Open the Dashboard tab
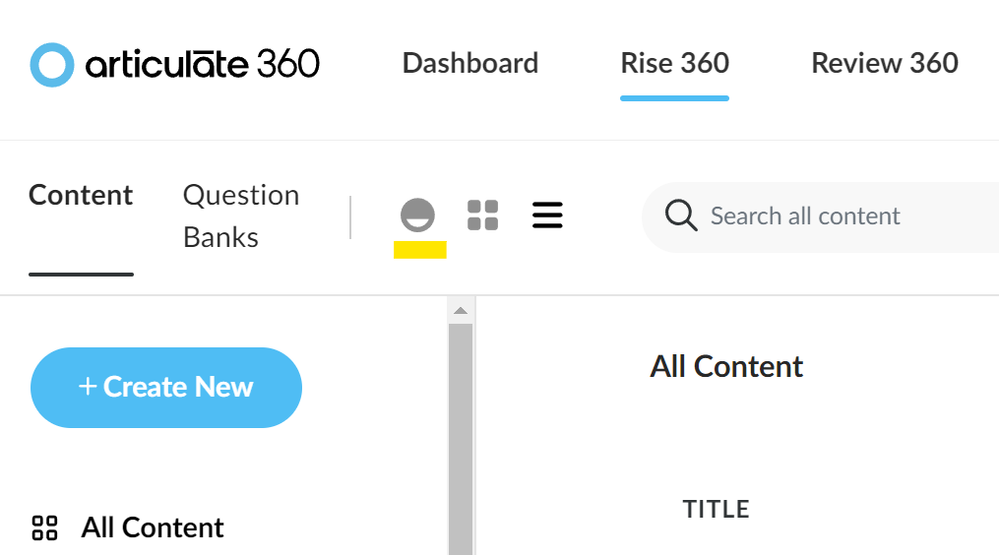The width and height of the screenshot is (999, 555). [470, 63]
